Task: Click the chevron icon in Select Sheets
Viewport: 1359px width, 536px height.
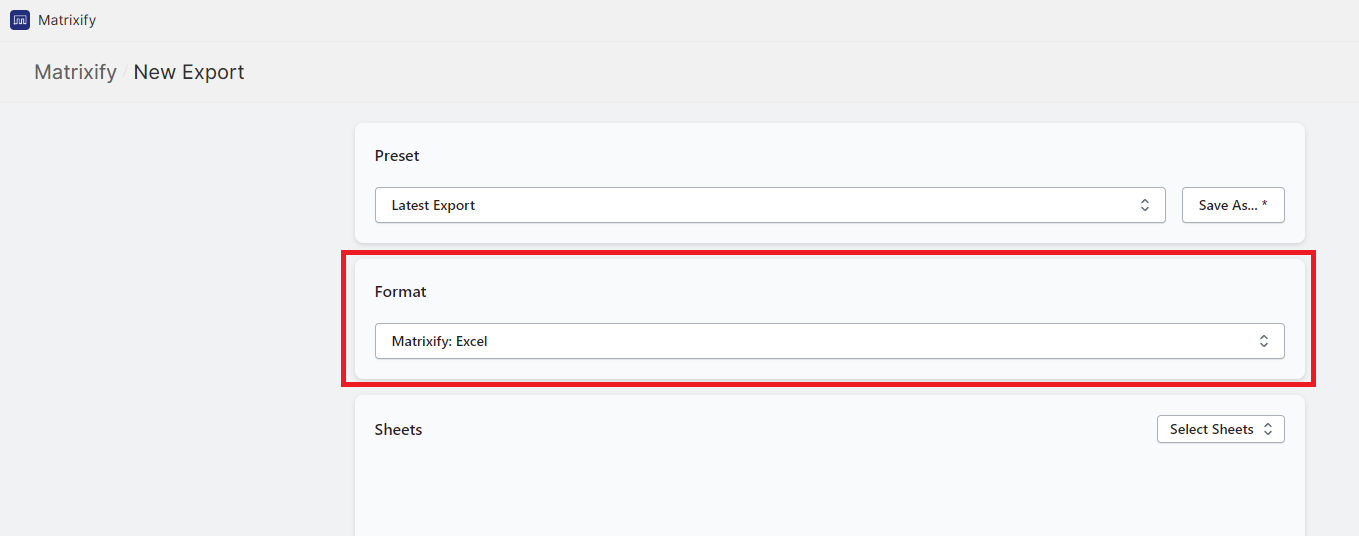Action: tap(1268, 429)
